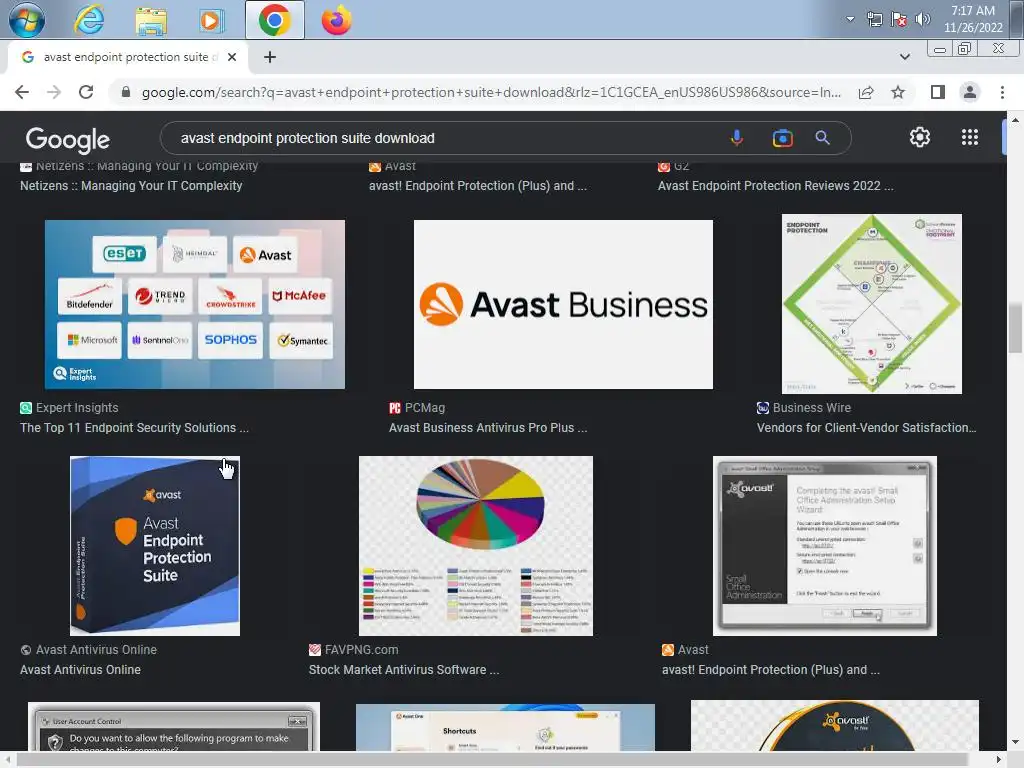Expand the tab search dropdown
1024x768 pixels.
coord(904,57)
